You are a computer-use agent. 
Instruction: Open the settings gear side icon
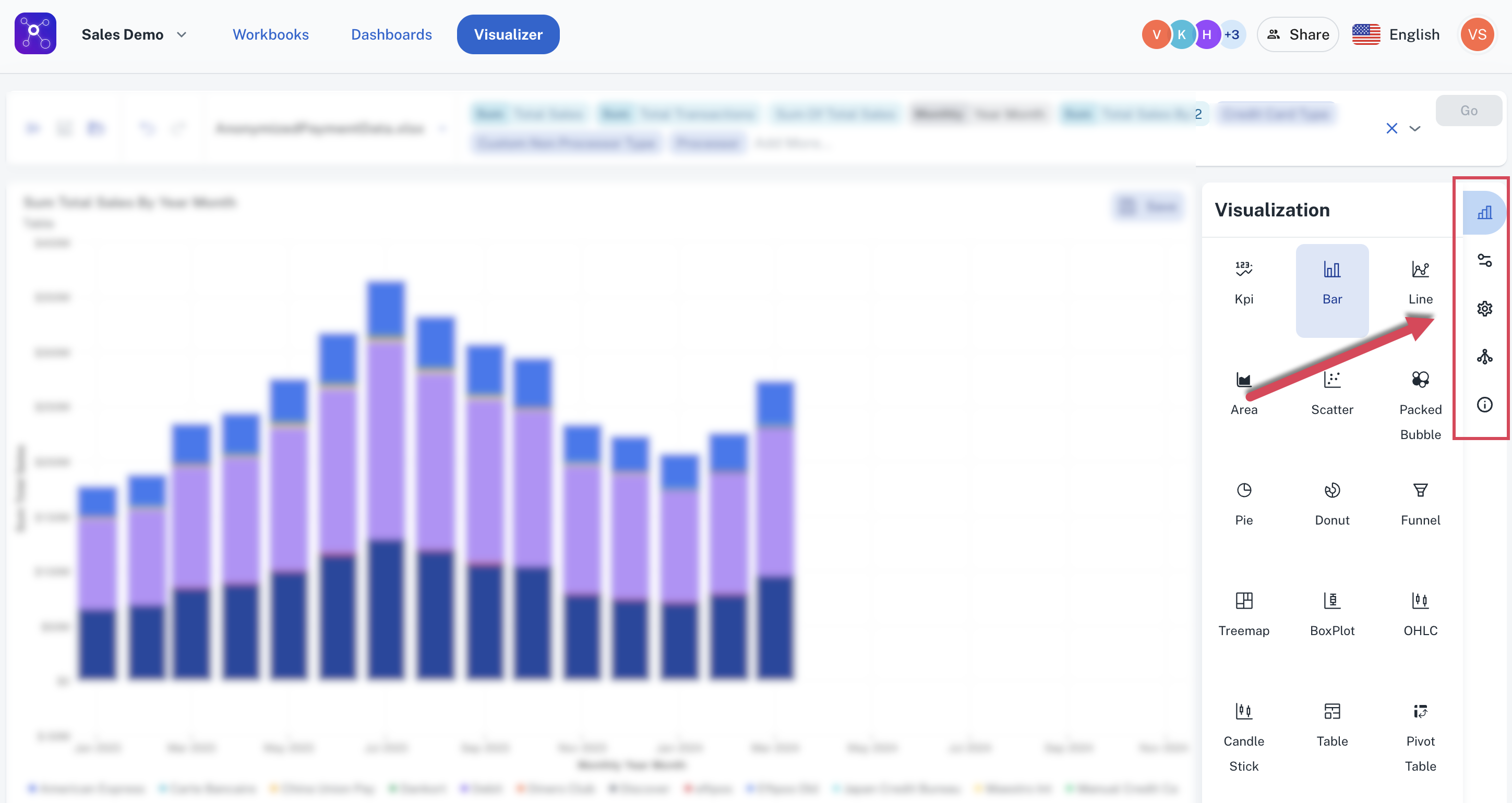[x=1484, y=309]
